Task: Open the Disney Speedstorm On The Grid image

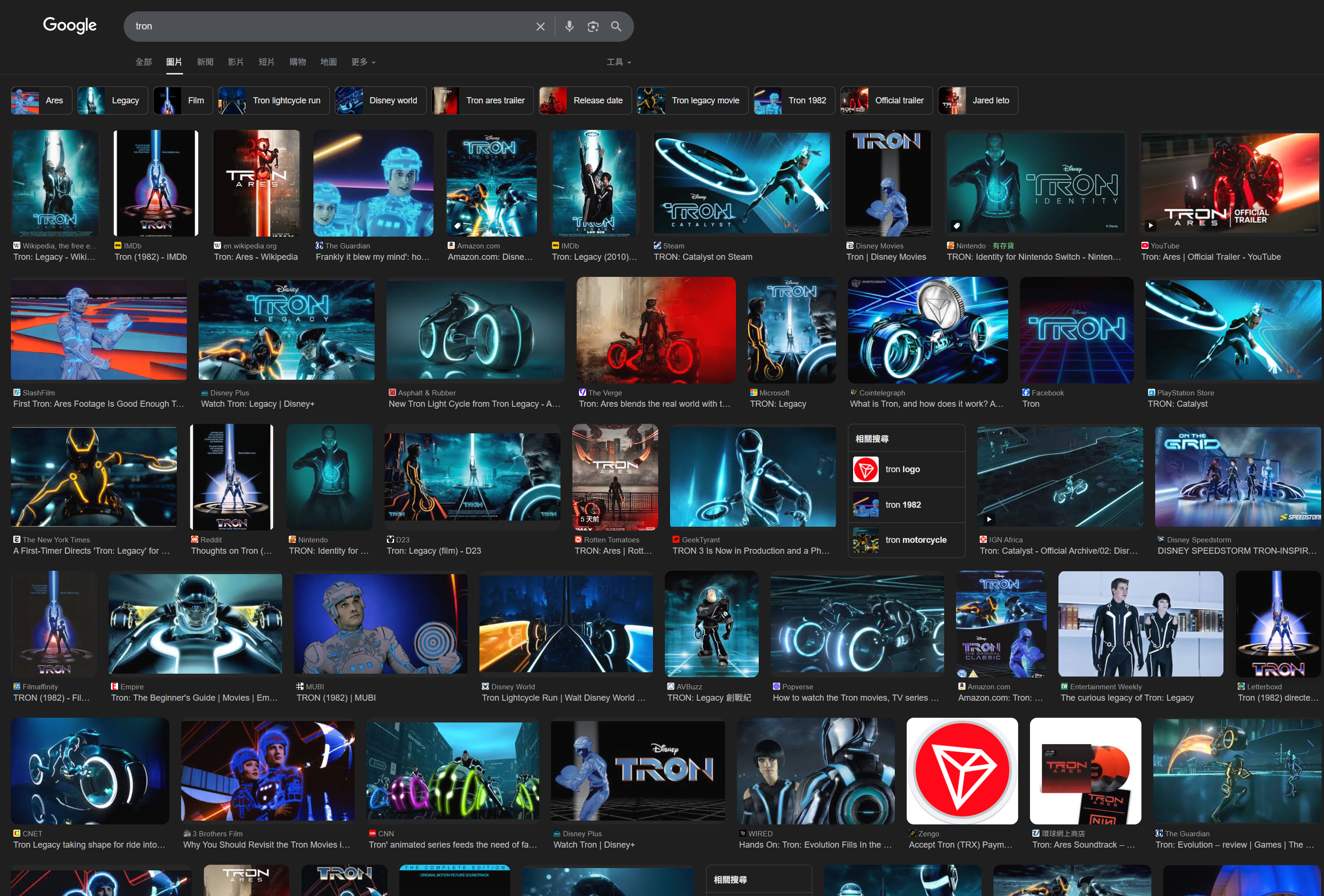Action: [x=1237, y=477]
